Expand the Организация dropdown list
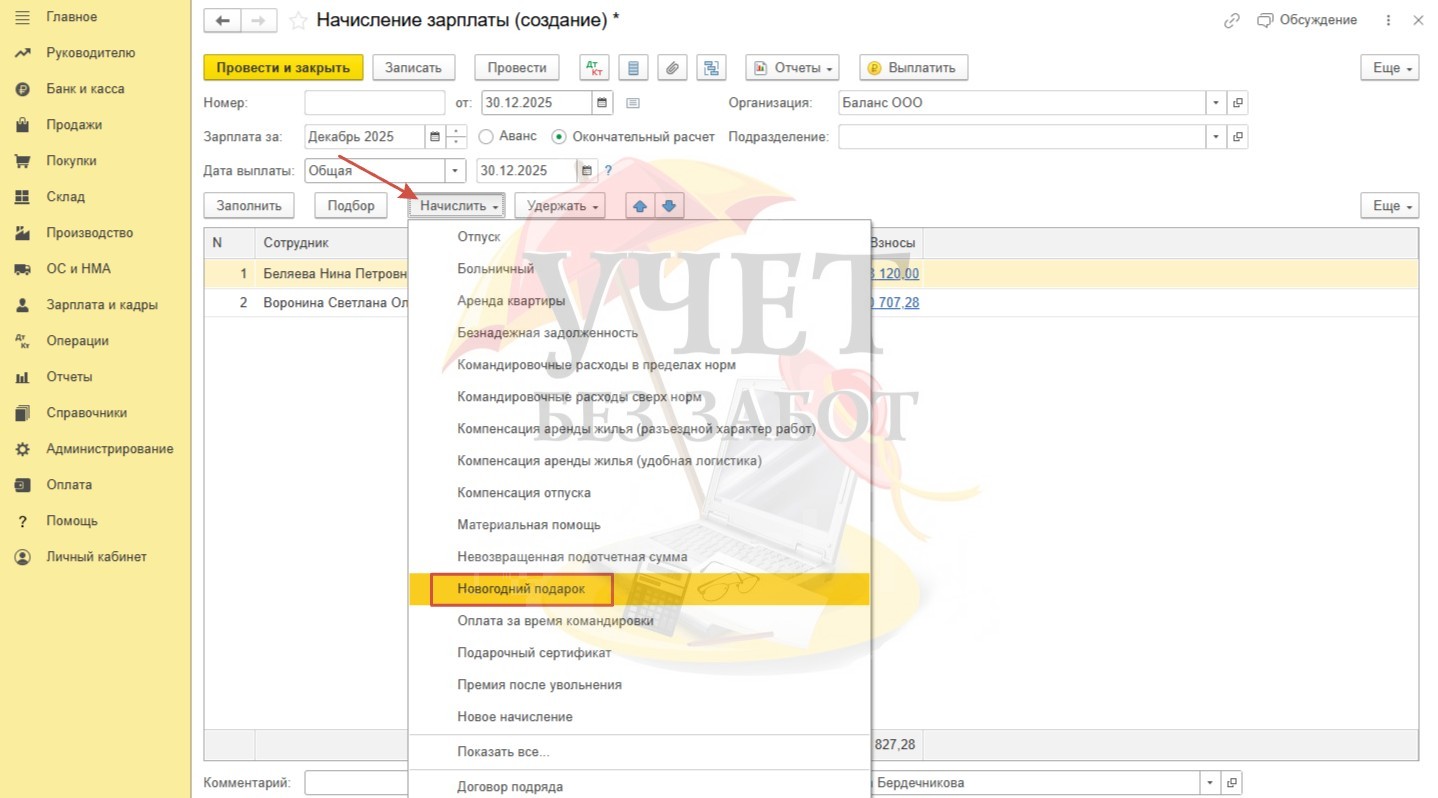The height and width of the screenshot is (798, 1438). click(1216, 103)
